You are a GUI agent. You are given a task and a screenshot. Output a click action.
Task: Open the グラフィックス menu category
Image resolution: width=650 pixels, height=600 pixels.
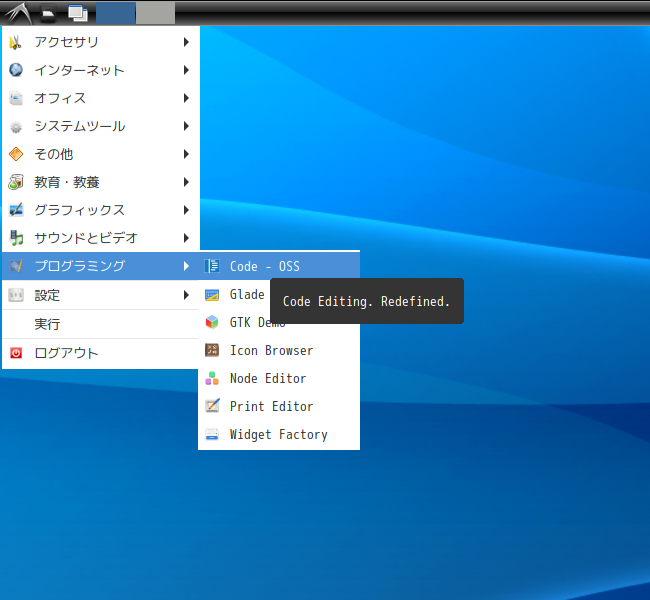[80, 210]
